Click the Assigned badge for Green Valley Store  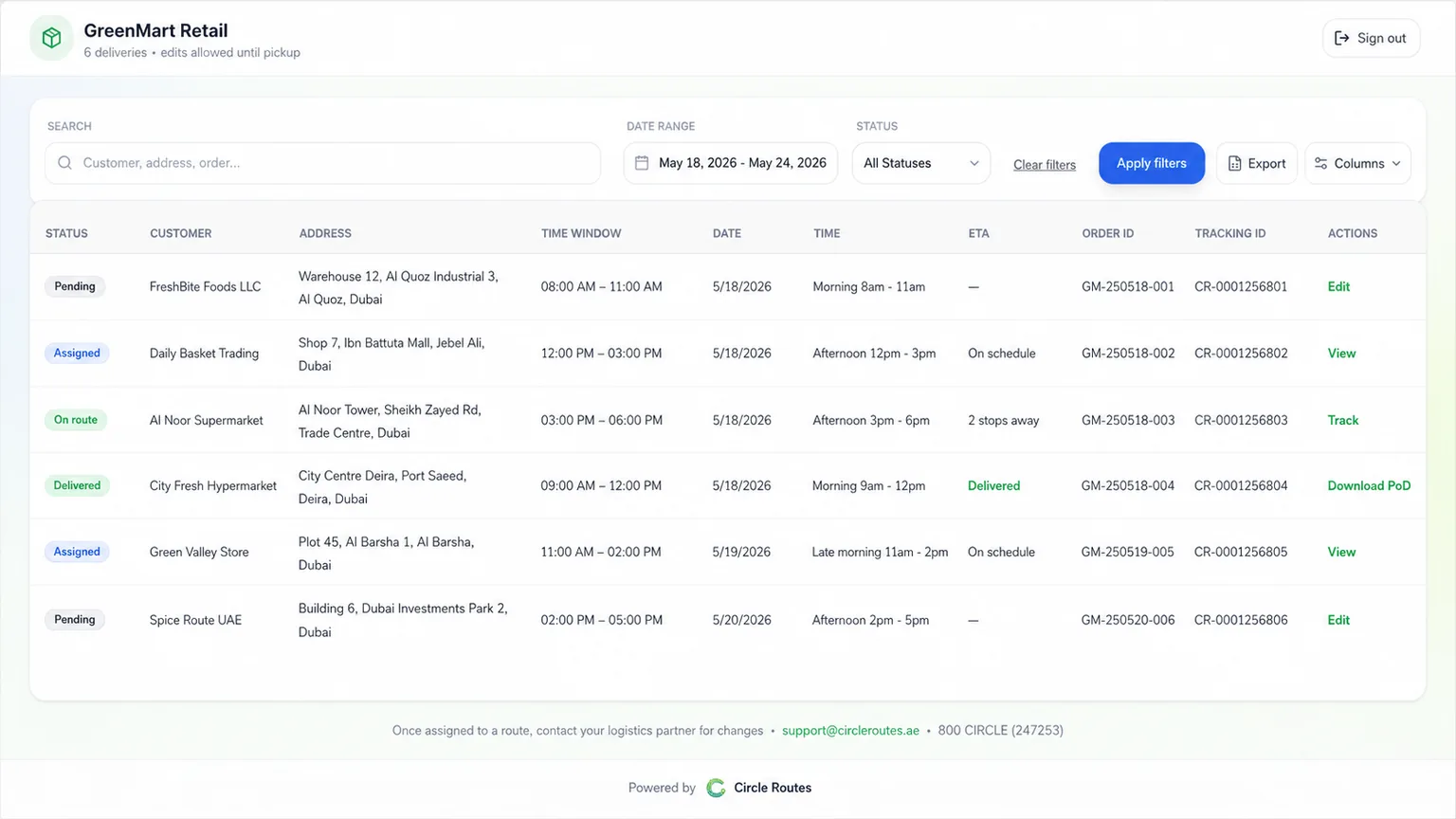pyautogui.click(x=77, y=552)
